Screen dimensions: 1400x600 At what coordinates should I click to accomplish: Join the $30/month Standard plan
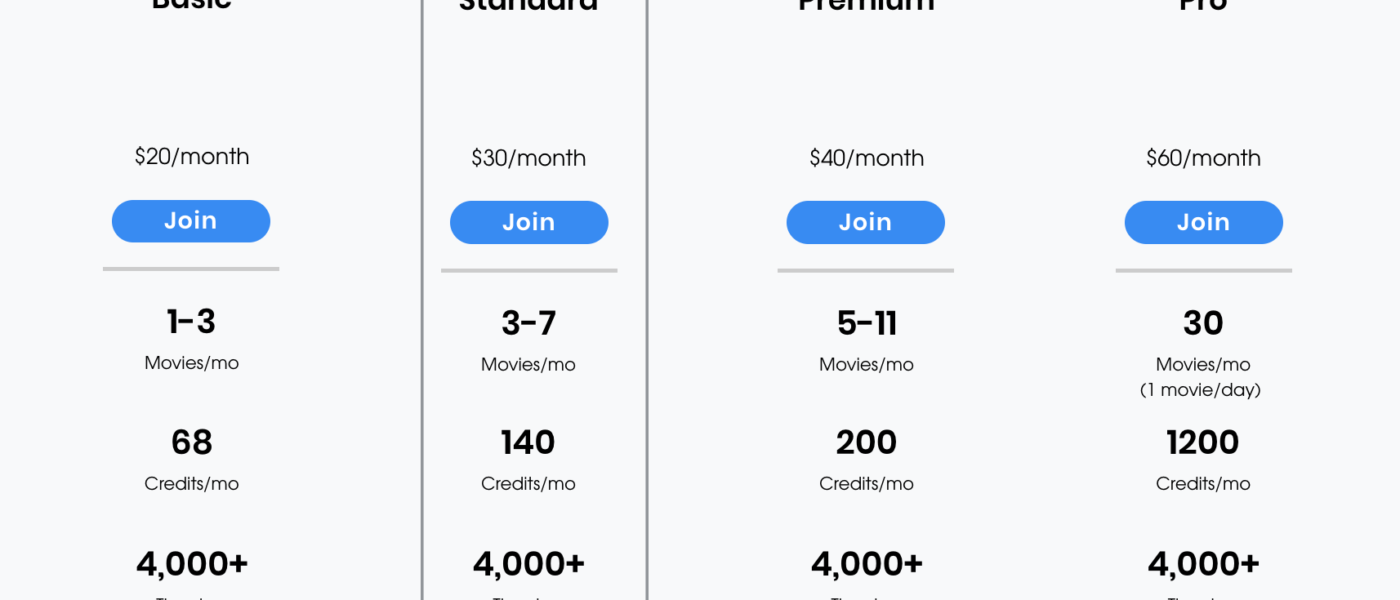(529, 222)
